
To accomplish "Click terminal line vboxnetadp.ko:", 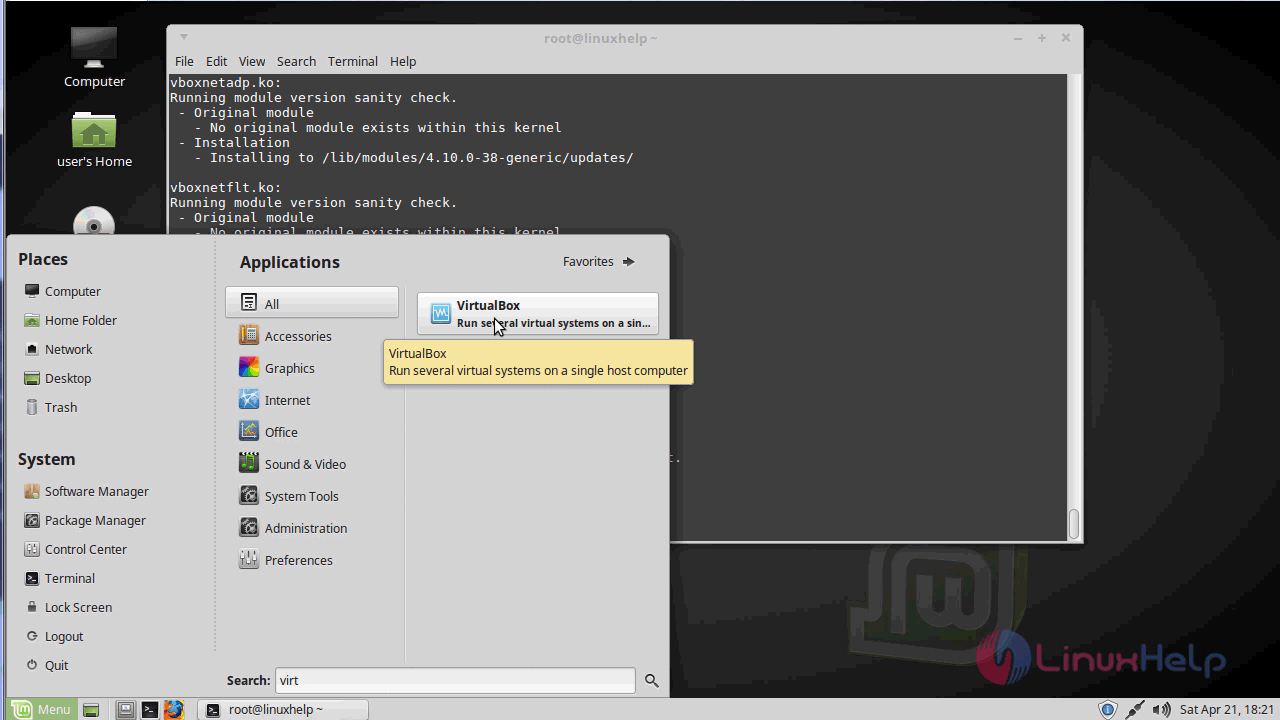I will 226,83.
